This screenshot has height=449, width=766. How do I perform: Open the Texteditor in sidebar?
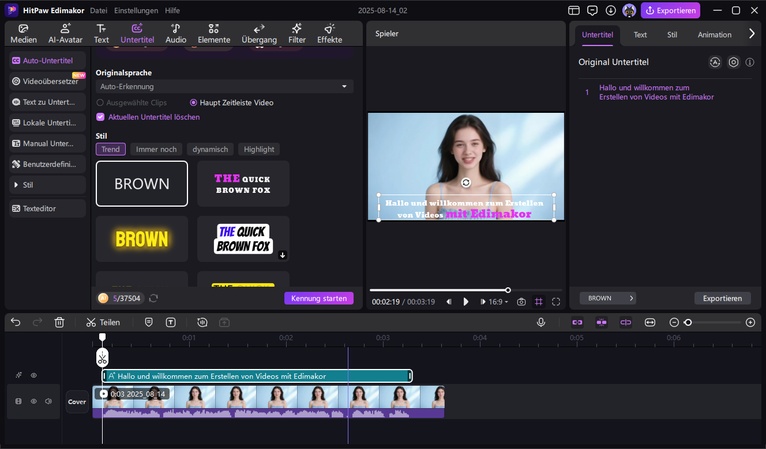(47, 208)
